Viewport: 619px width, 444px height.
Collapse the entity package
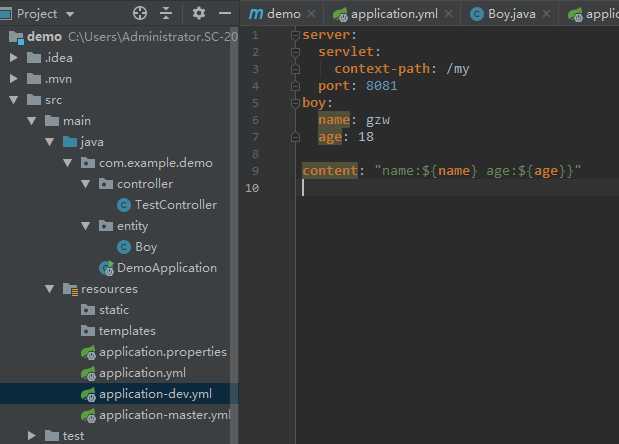(85, 226)
